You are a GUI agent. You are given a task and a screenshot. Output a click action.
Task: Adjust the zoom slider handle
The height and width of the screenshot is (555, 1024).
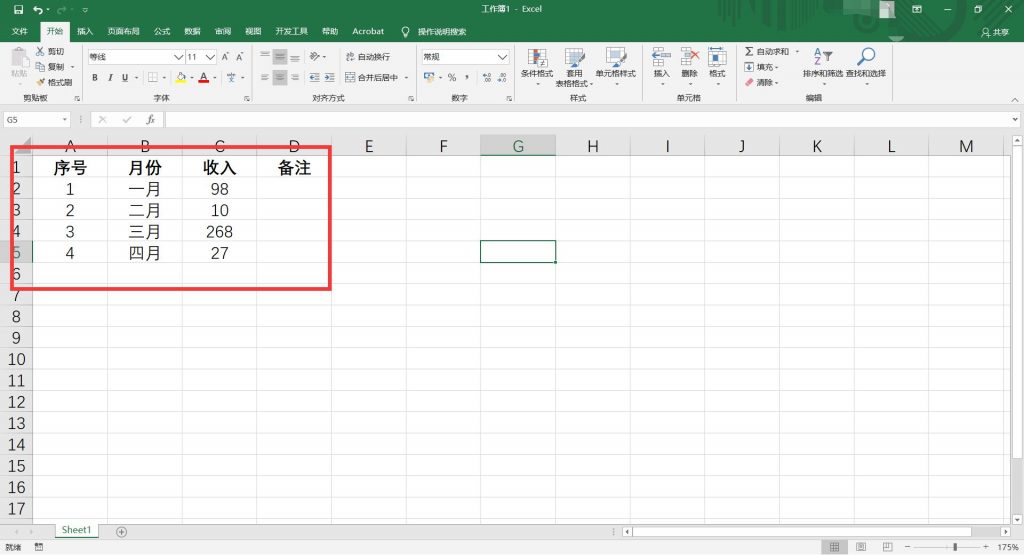pyautogui.click(x=955, y=547)
